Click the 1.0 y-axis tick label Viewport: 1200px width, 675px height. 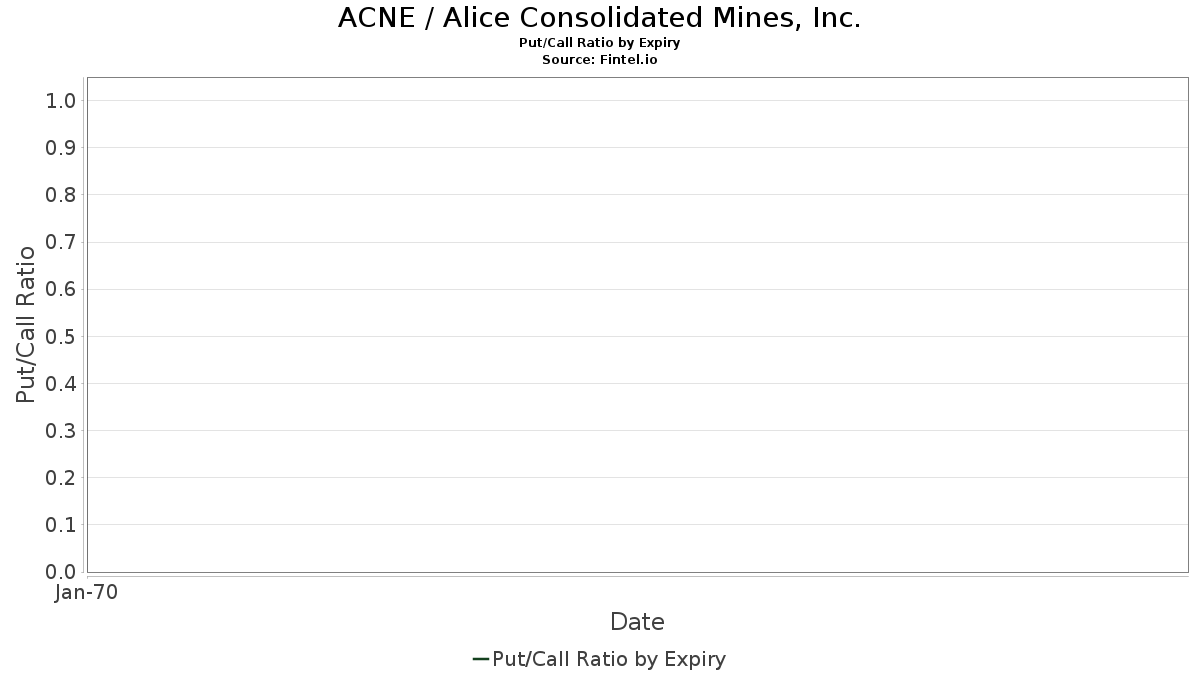tap(61, 101)
